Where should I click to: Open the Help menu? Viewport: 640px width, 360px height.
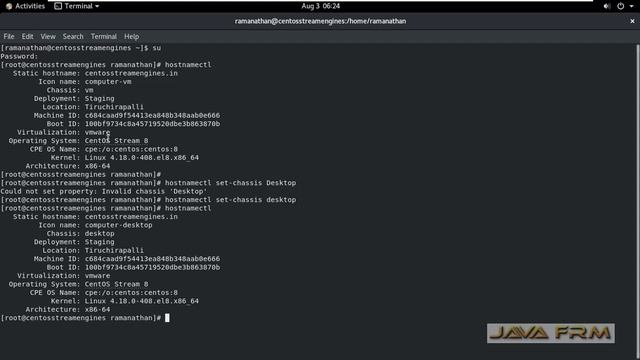pyautogui.click(x=131, y=36)
